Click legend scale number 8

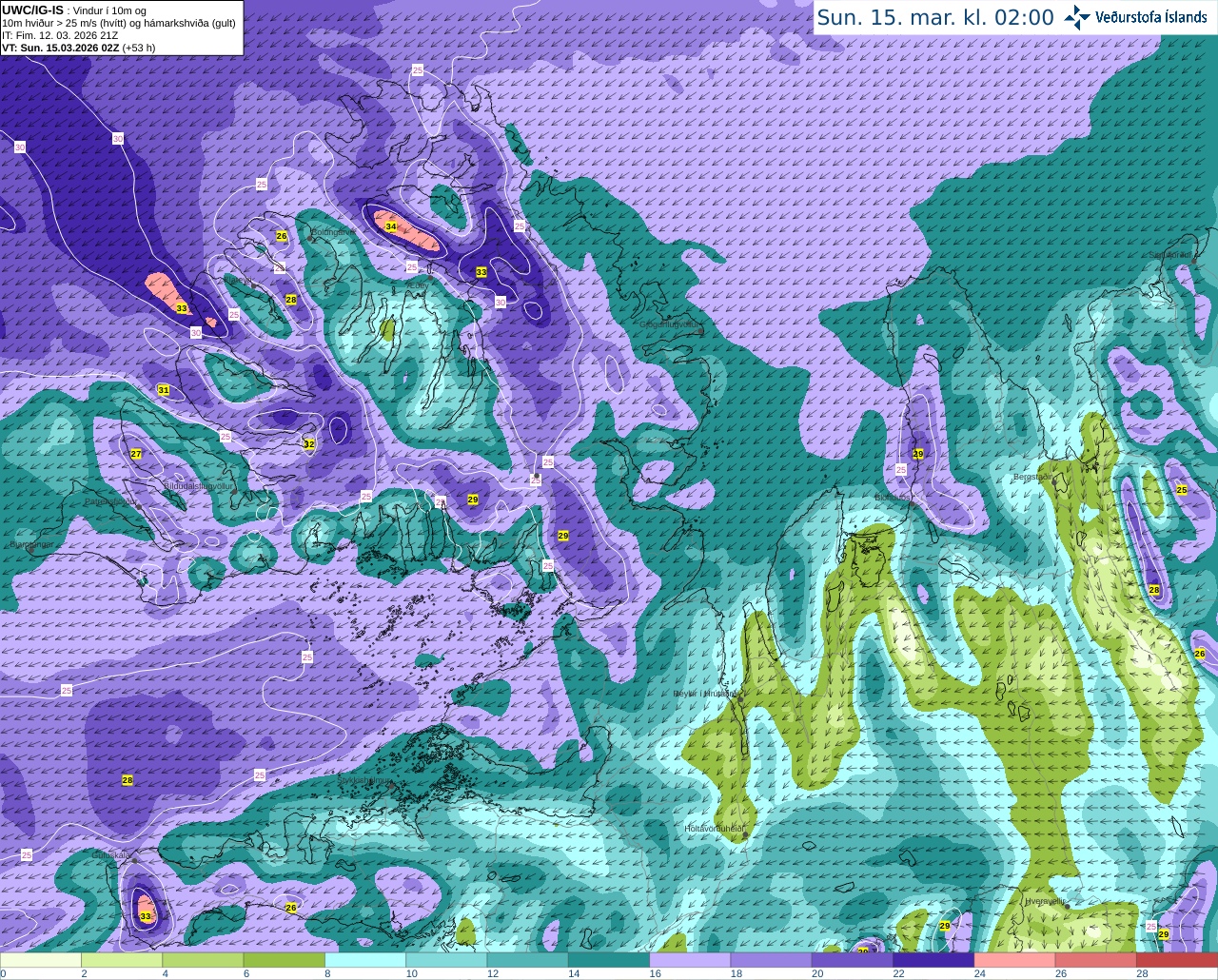[327, 973]
